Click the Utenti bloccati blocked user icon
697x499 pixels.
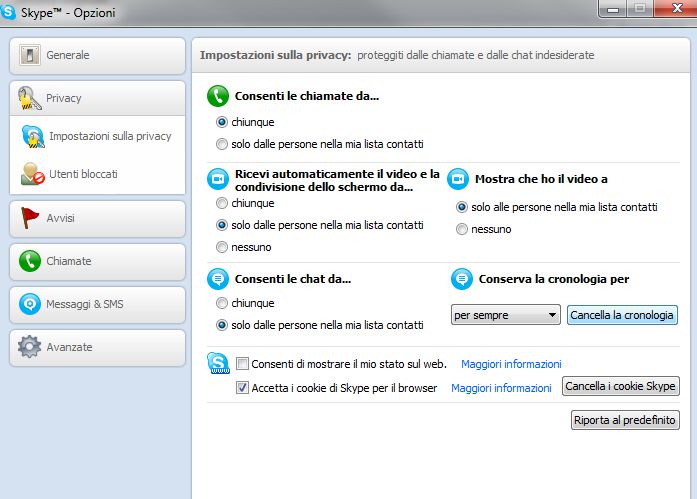tap(32, 174)
